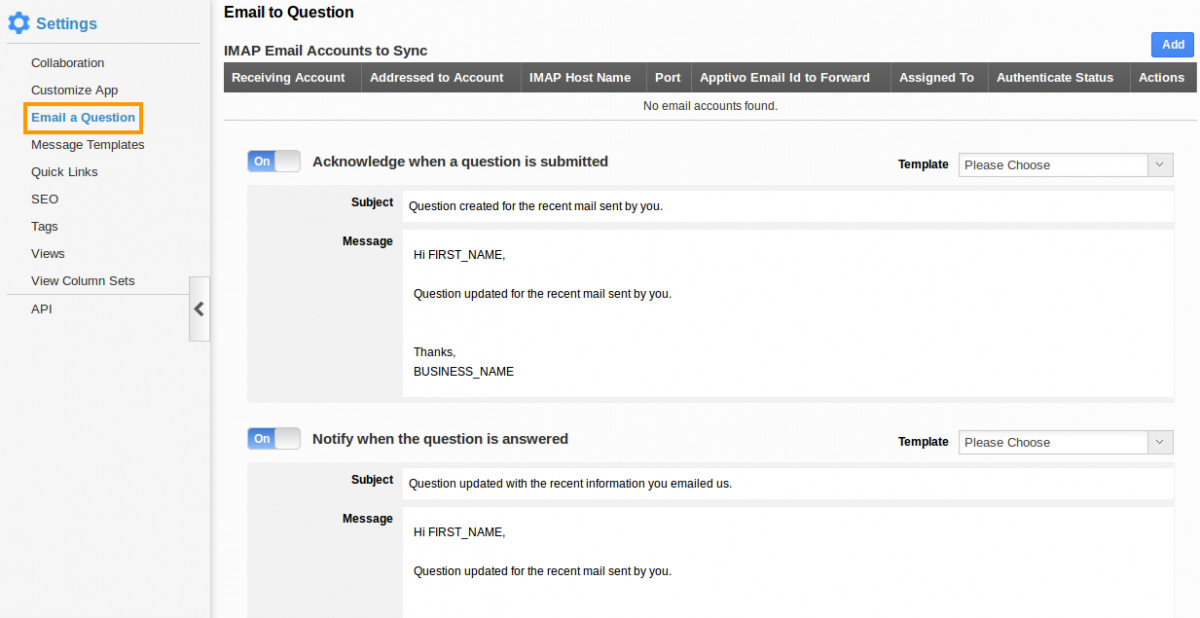Image resolution: width=1200 pixels, height=618 pixels.
Task: Toggle Acknowledge when question submitted switch
Action: [x=274, y=161]
